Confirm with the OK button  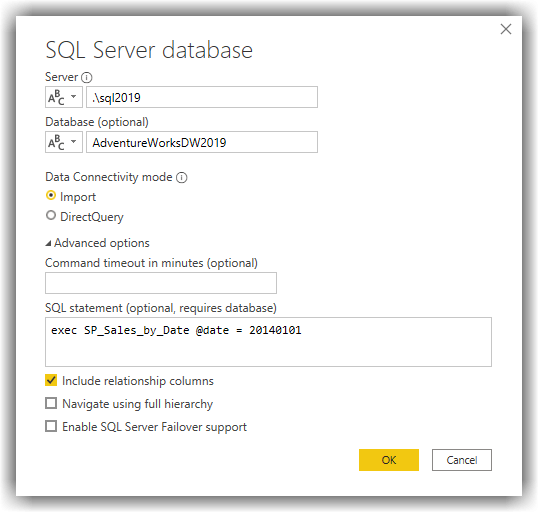click(x=389, y=460)
